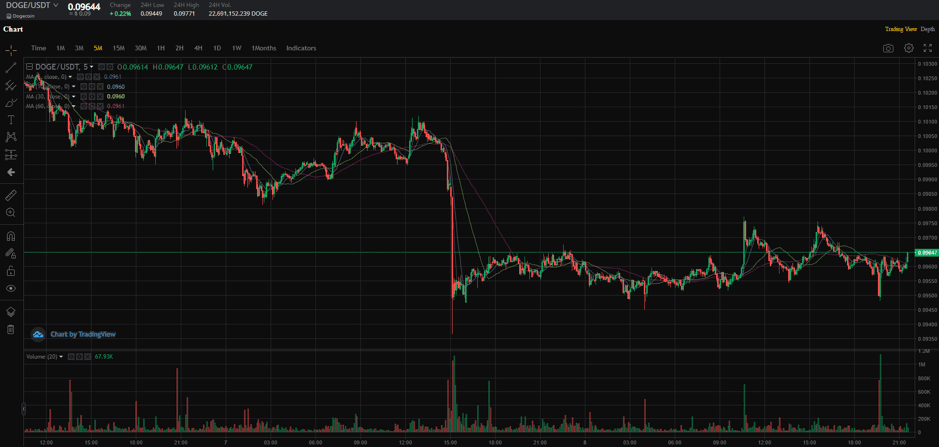Screen dimensions: 939x447
Task: Open the DOGE/USDT pair selector dropdown
Action: click(34, 6)
